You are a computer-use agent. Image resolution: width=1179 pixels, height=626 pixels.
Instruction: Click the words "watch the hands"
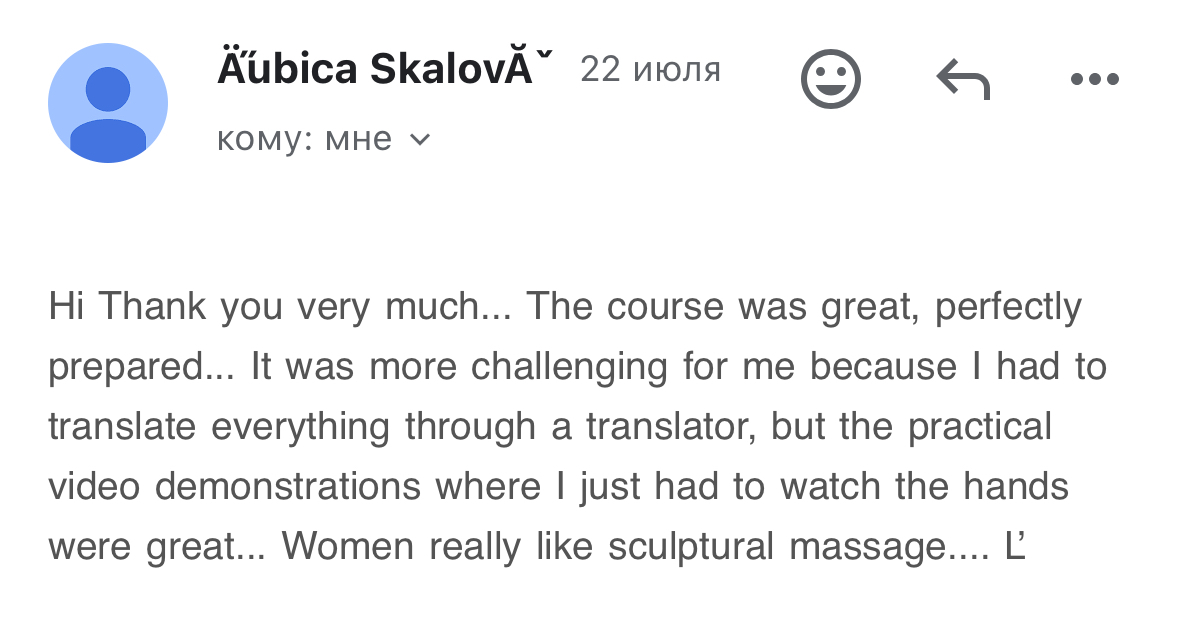pyautogui.click(x=924, y=487)
